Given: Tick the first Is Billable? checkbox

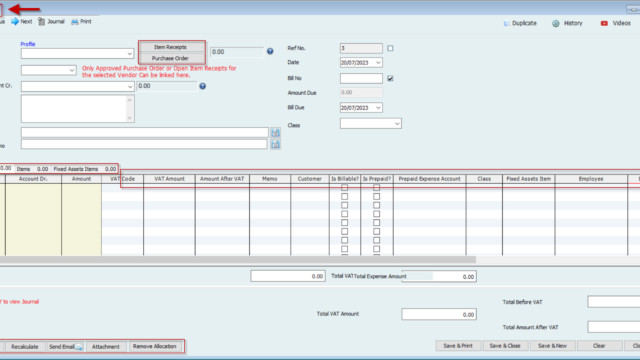Looking at the screenshot, I should pyautogui.click(x=344, y=188).
